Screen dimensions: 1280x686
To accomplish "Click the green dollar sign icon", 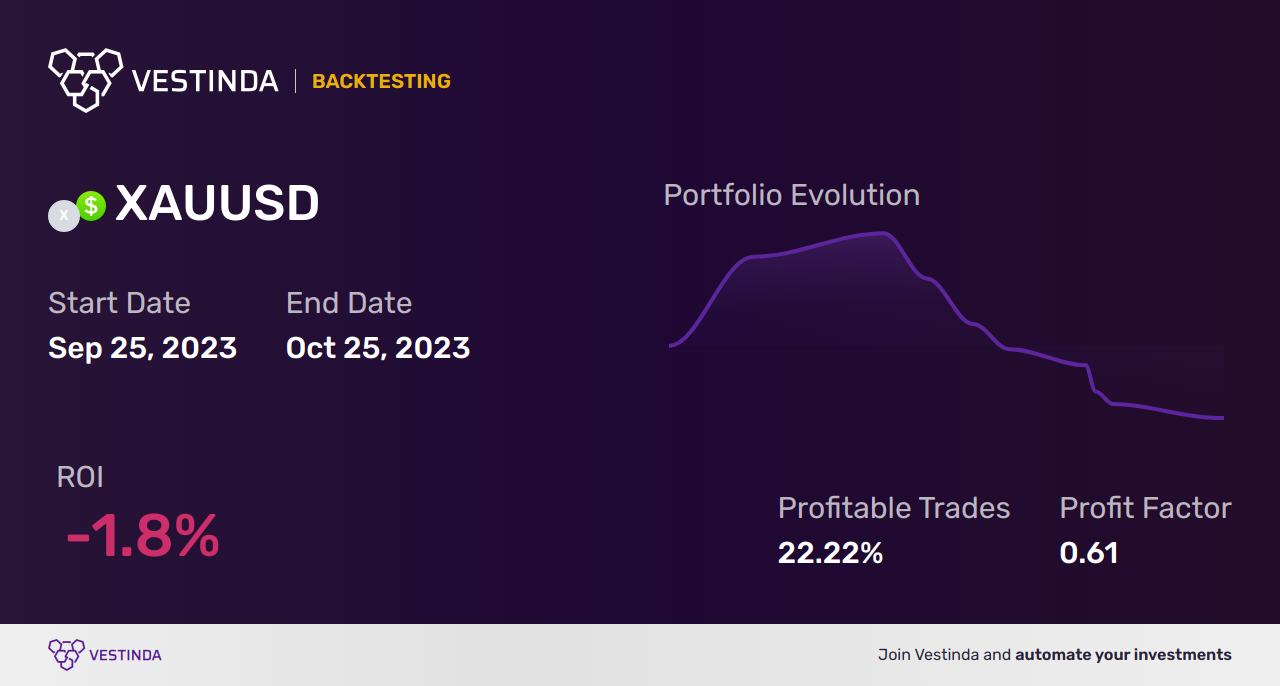I will click(x=91, y=206).
